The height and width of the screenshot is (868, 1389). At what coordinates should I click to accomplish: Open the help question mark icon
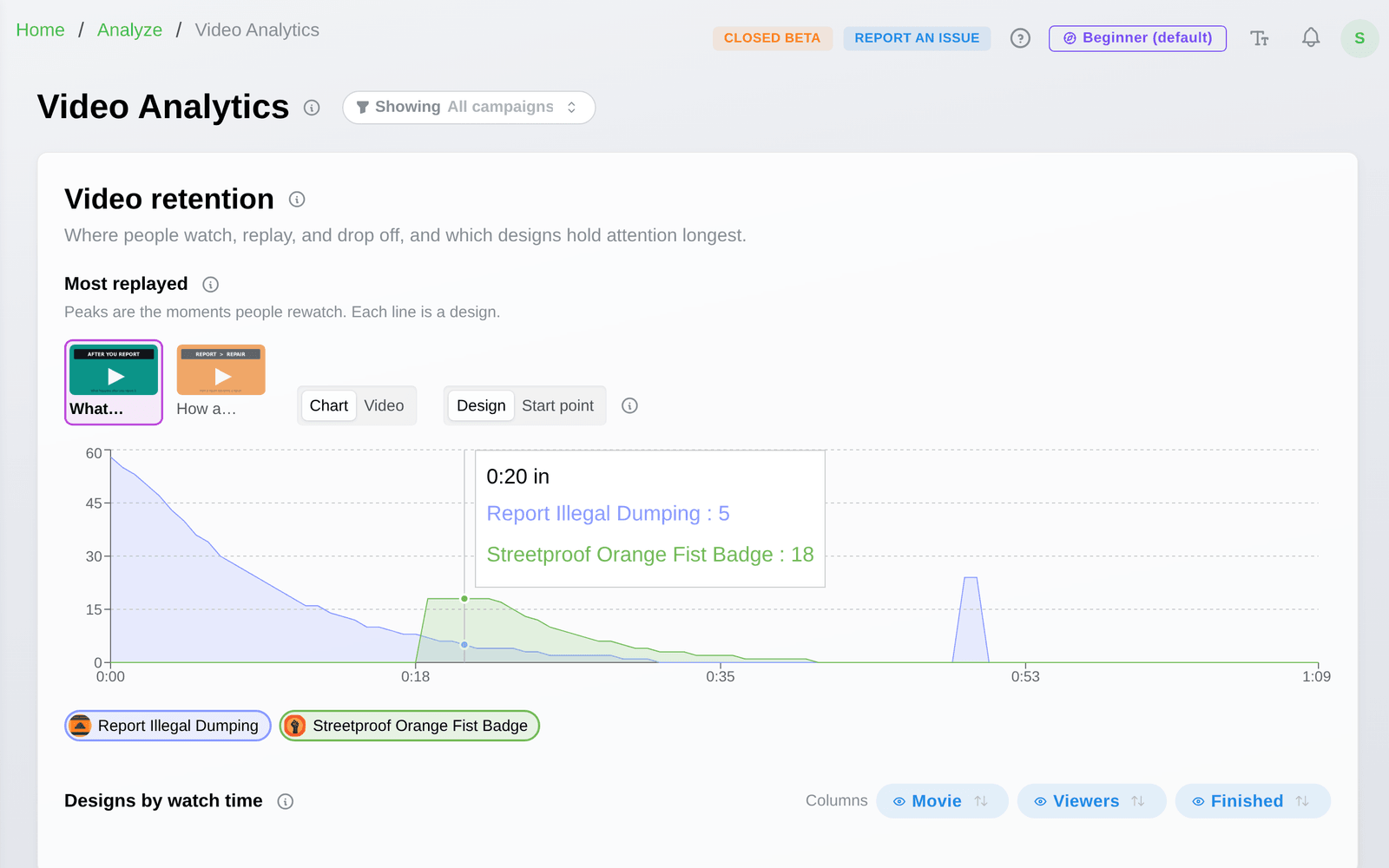click(1020, 38)
